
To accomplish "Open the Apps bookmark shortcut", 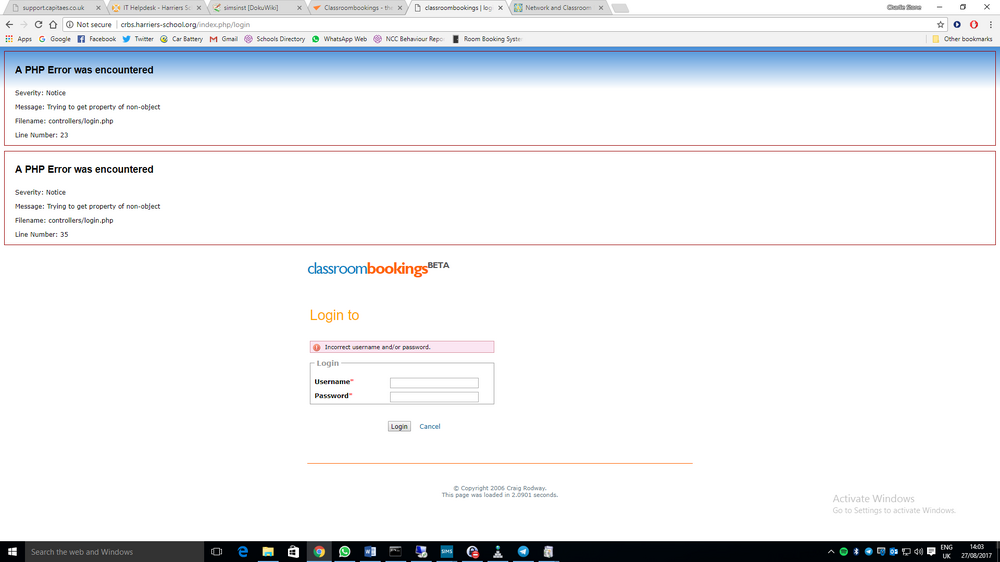I will [18, 39].
